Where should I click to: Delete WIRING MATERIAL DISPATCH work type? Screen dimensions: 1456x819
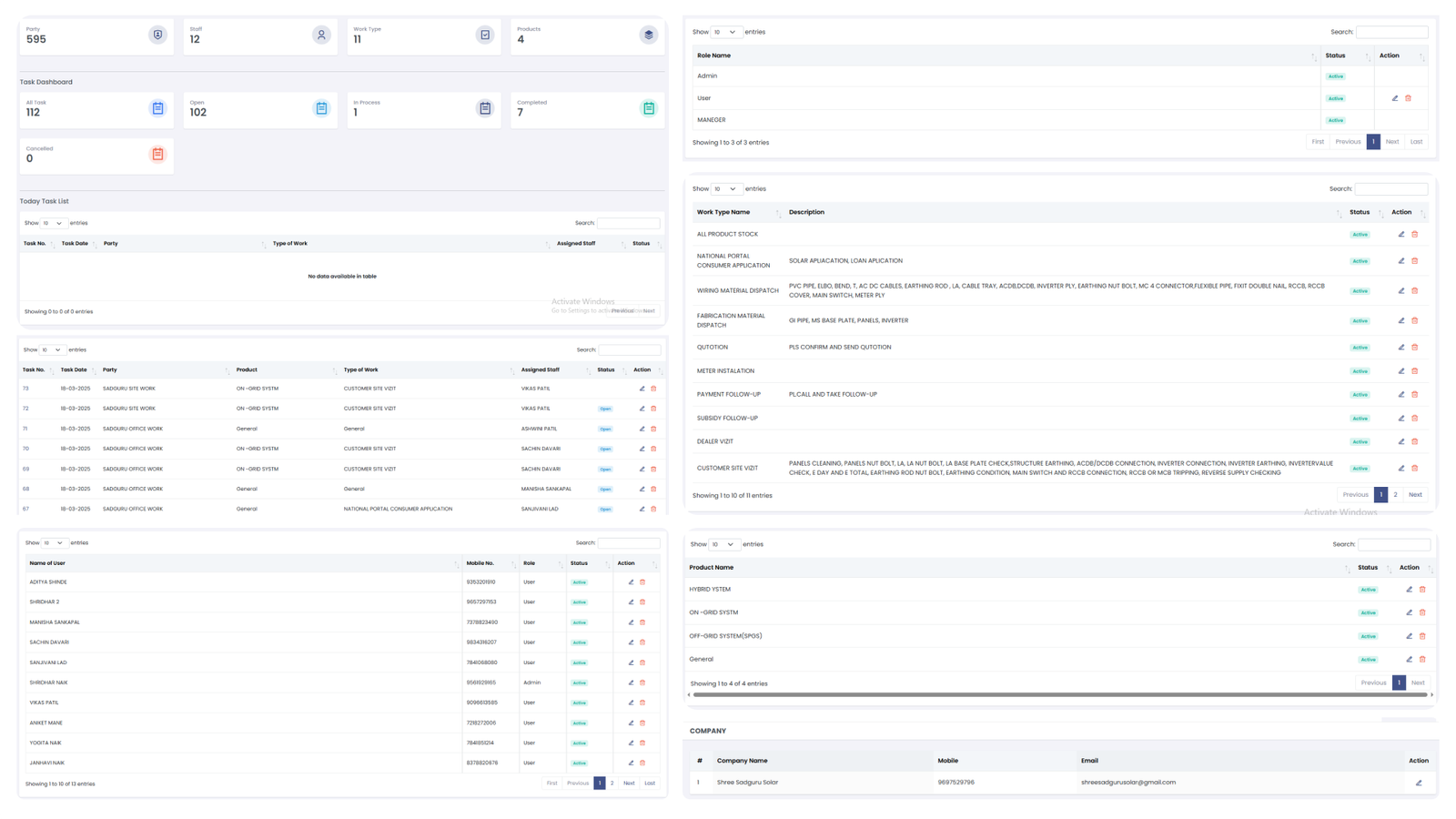click(x=1415, y=291)
